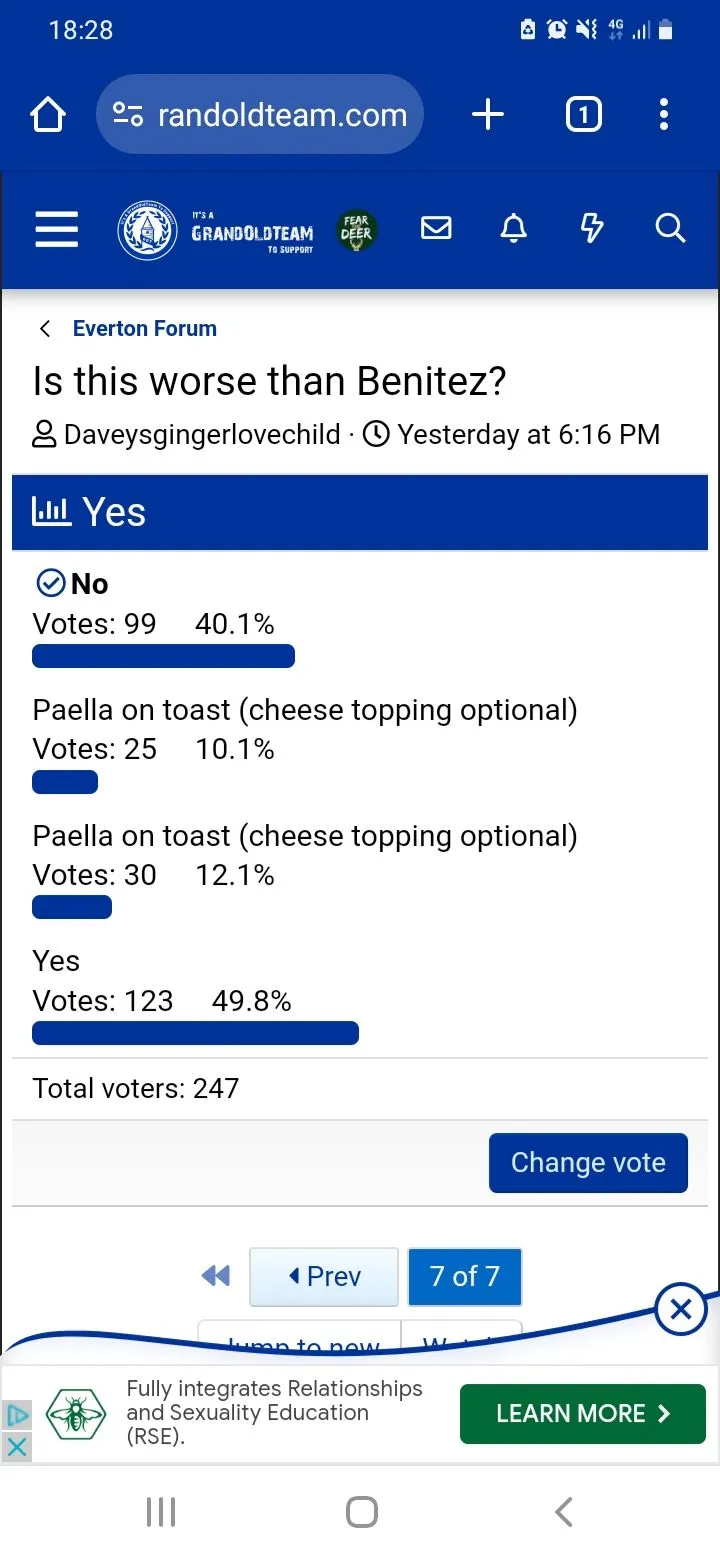720x1560 pixels.
Task: Tap the browser home icon
Action: 48,115
